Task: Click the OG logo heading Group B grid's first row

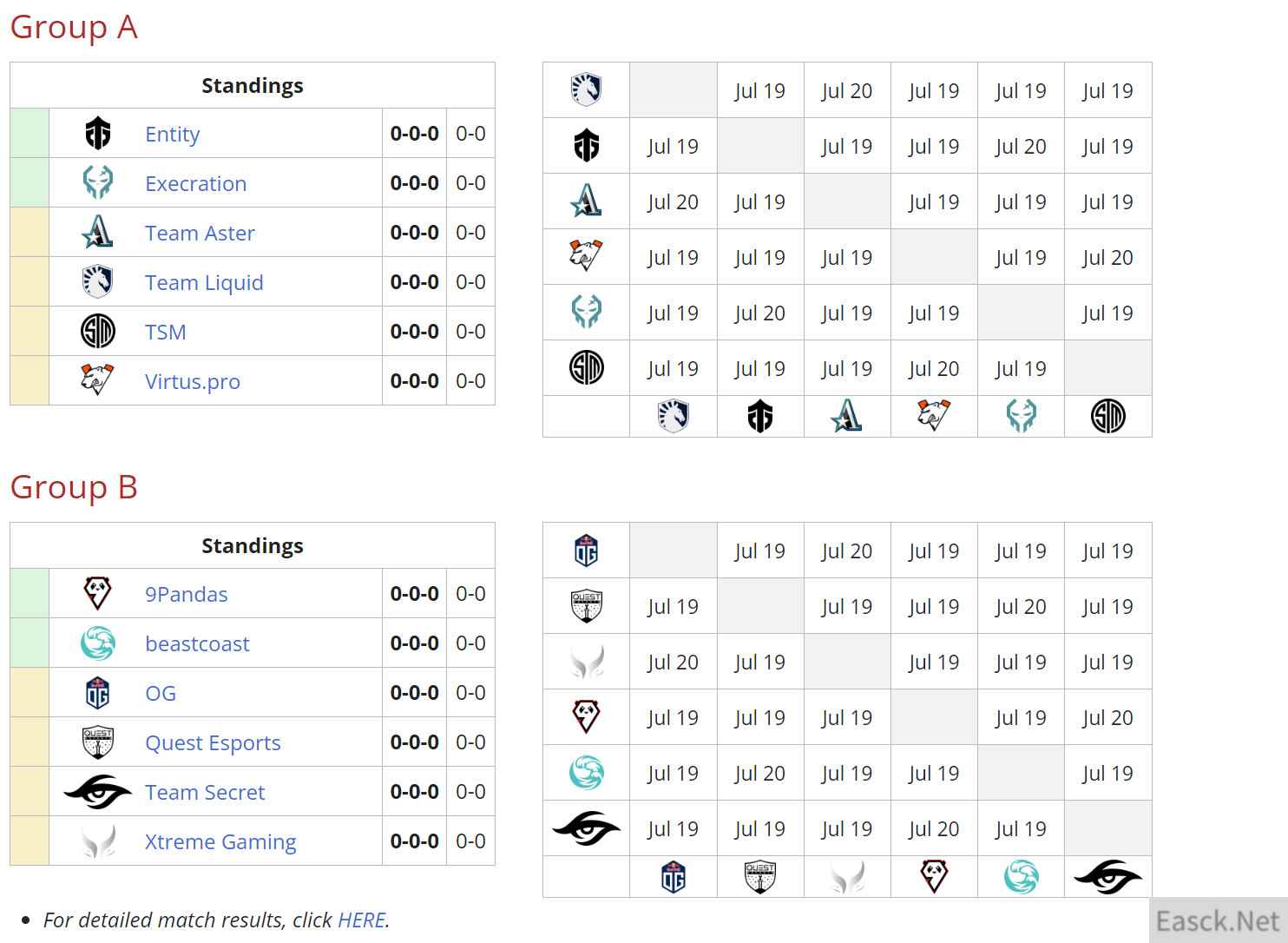Action: click(x=586, y=551)
